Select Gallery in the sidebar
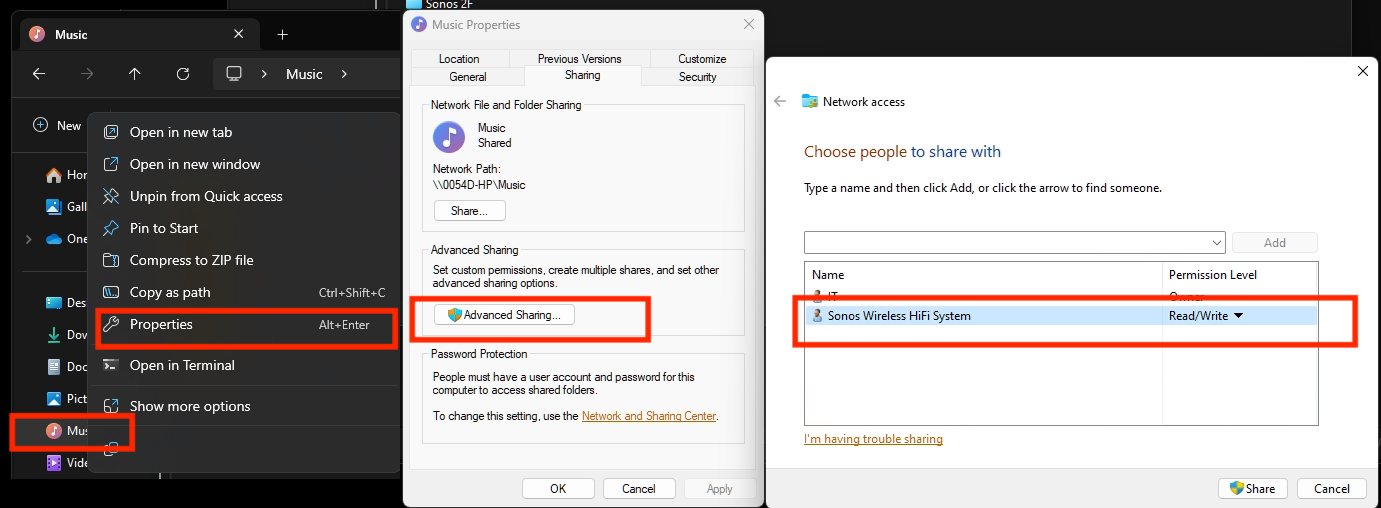The height and width of the screenshot is (508, 1381). (x=66, y=206)
